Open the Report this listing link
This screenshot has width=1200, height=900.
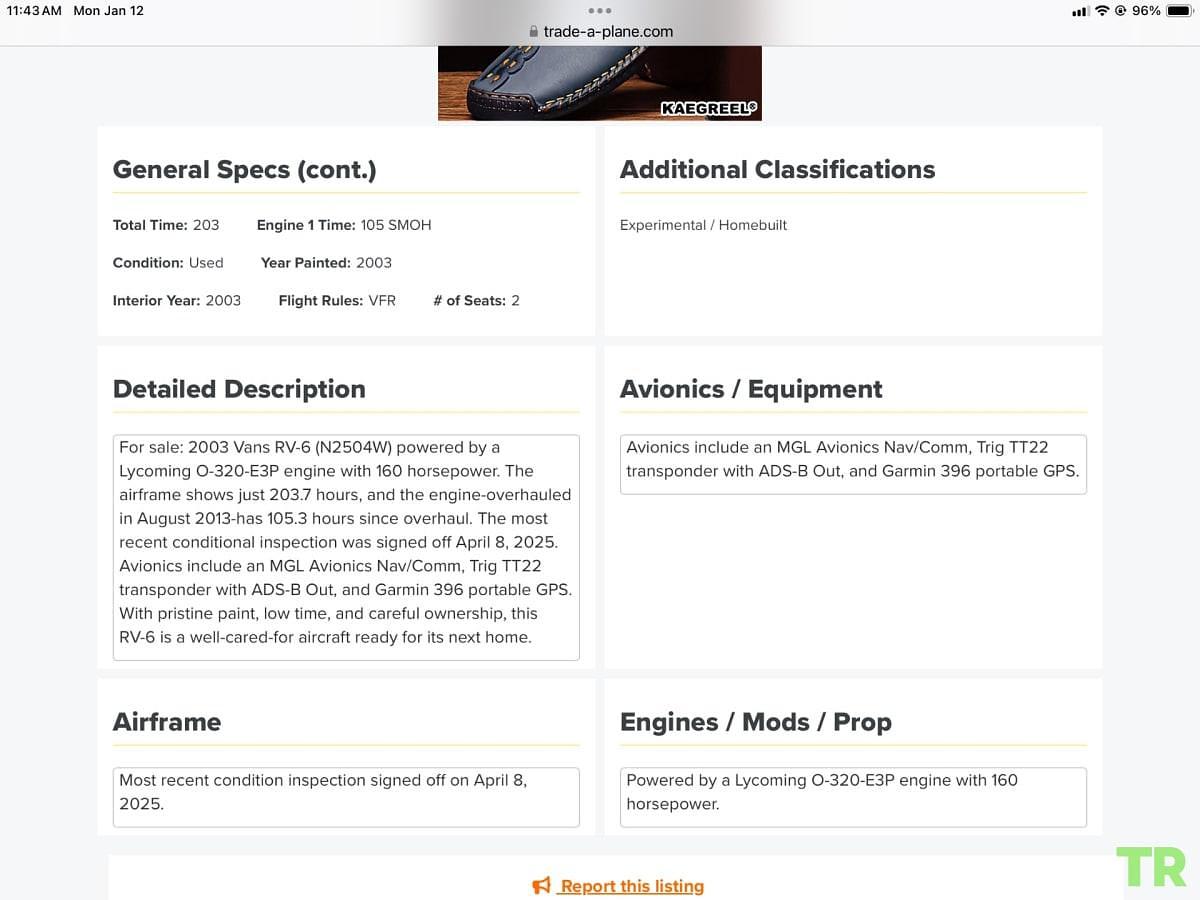tap(632, 886)
